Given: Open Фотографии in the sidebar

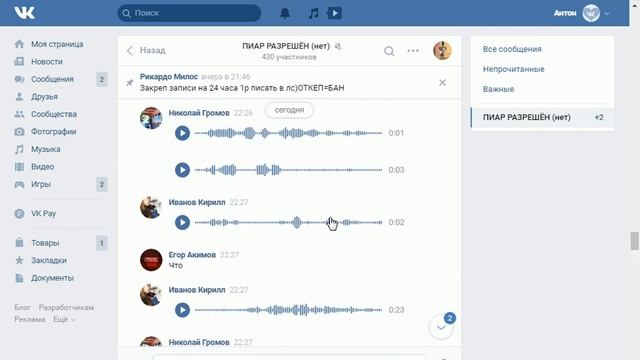Looking at the screenshot, I should 53,132.
